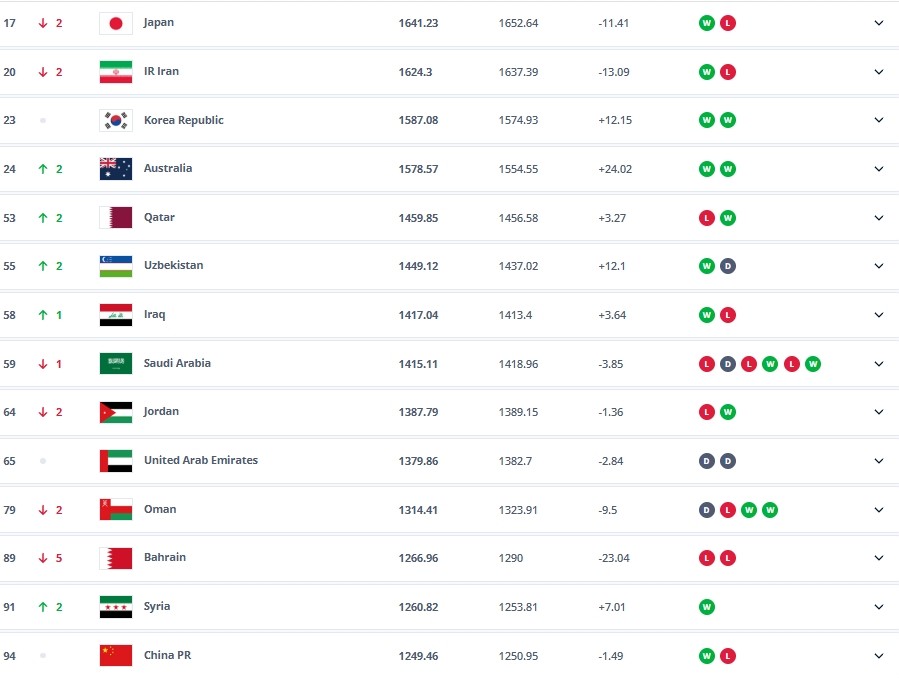Expand the Japan row chevron
Screen dimensions: 899x678
879,23
